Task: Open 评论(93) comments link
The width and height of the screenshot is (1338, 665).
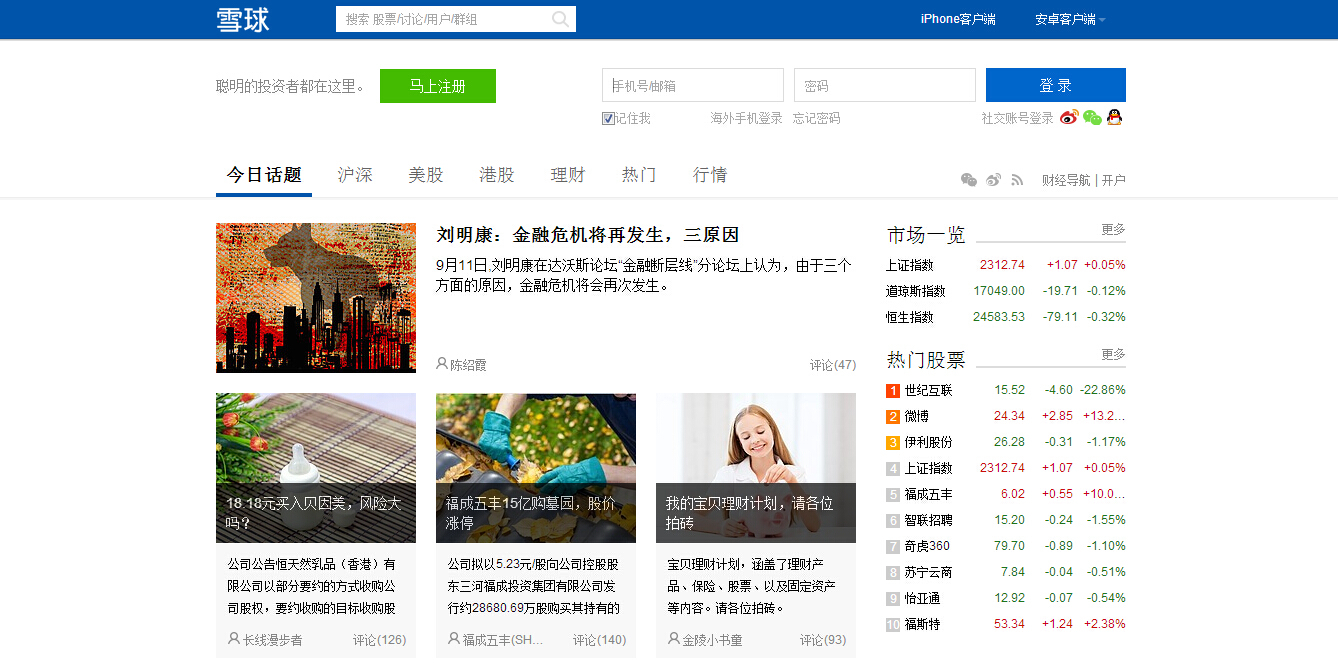Action: point(823,639)
